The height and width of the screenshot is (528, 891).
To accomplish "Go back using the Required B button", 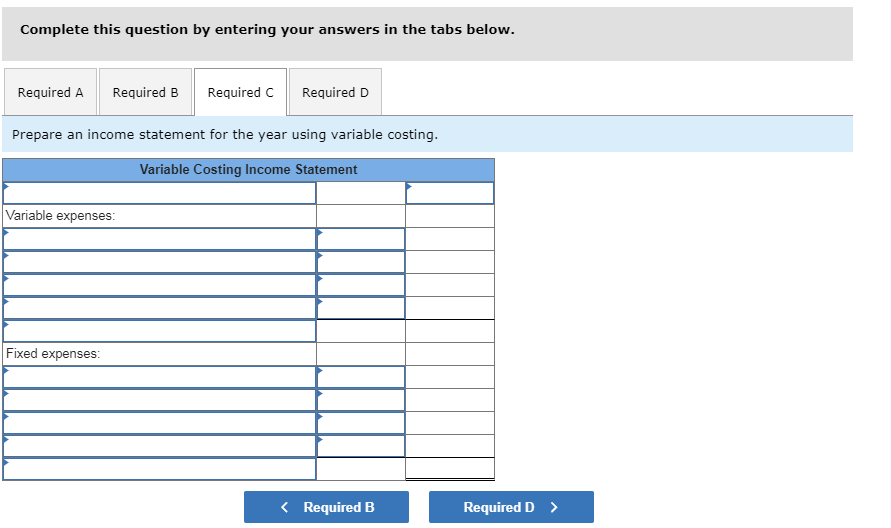I will (x=326, y=507).
